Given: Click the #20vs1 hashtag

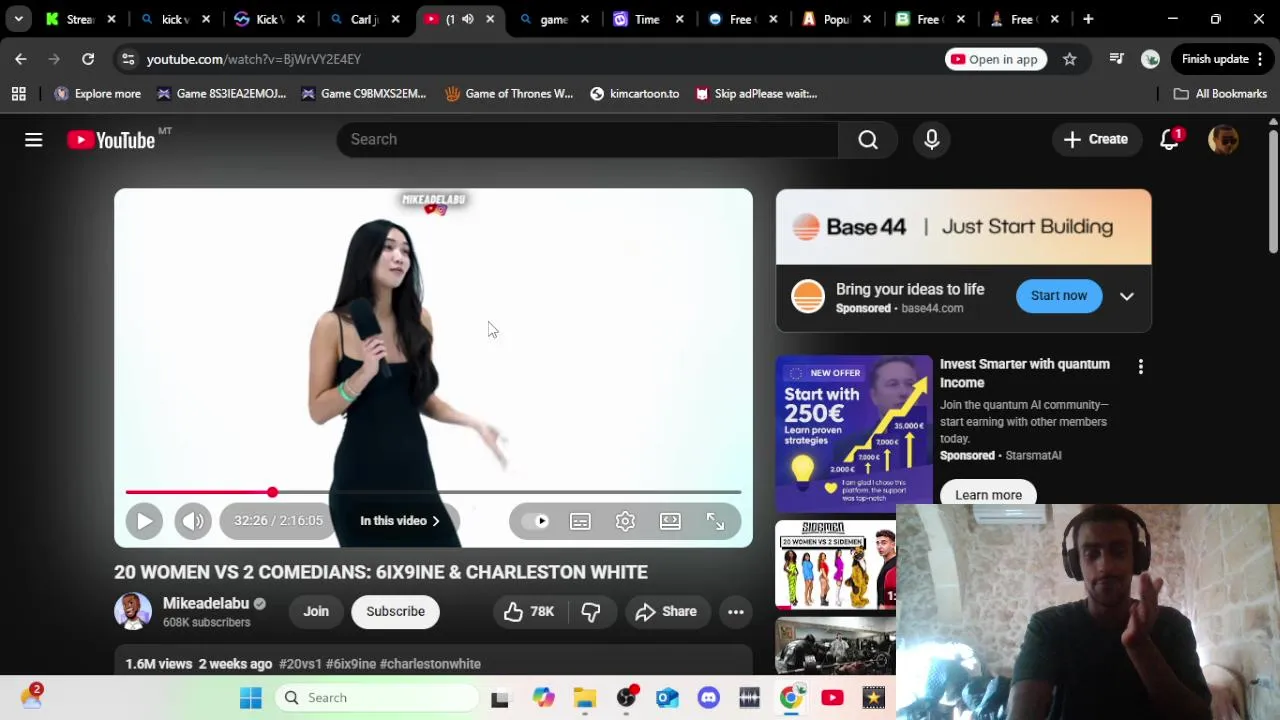Looking at the screenshot, I should click(300, 664).
